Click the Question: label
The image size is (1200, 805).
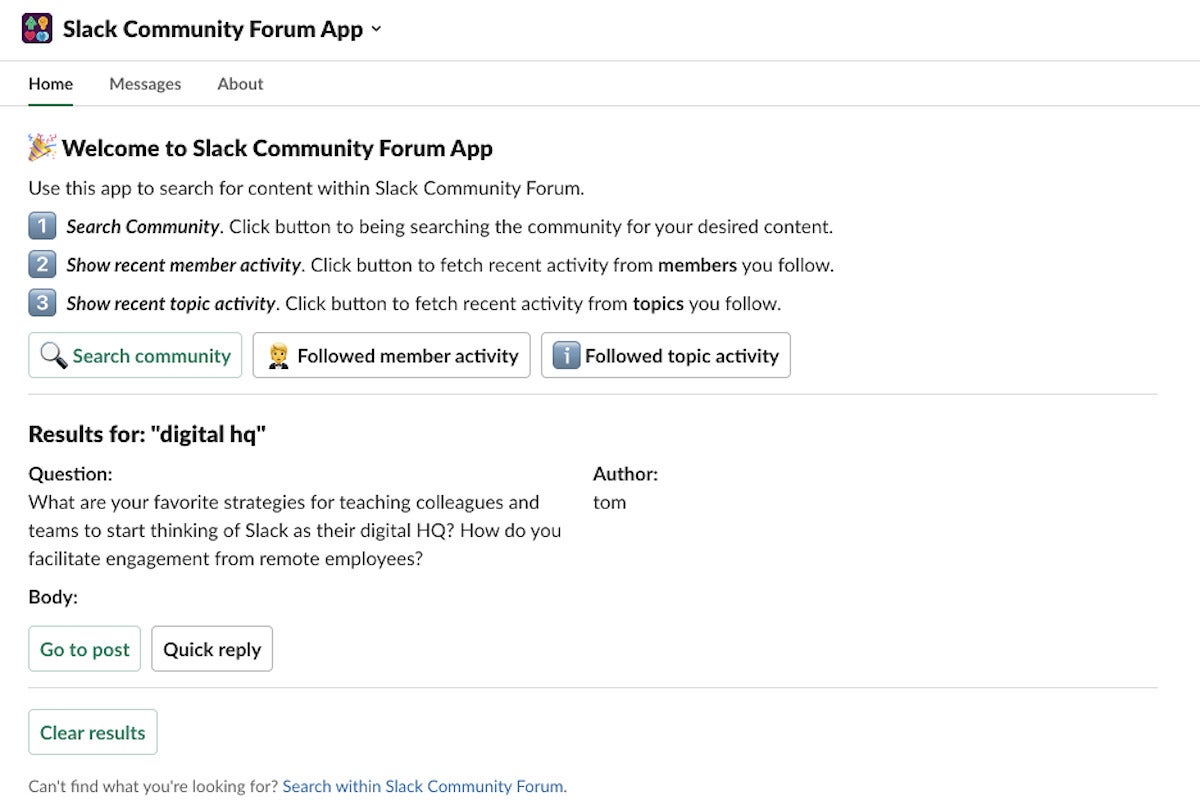click(70, 474)
